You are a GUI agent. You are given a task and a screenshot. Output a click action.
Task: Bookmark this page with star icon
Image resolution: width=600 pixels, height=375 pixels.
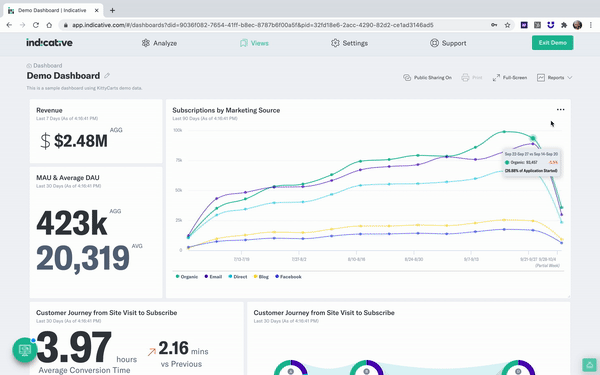[507, 25]
